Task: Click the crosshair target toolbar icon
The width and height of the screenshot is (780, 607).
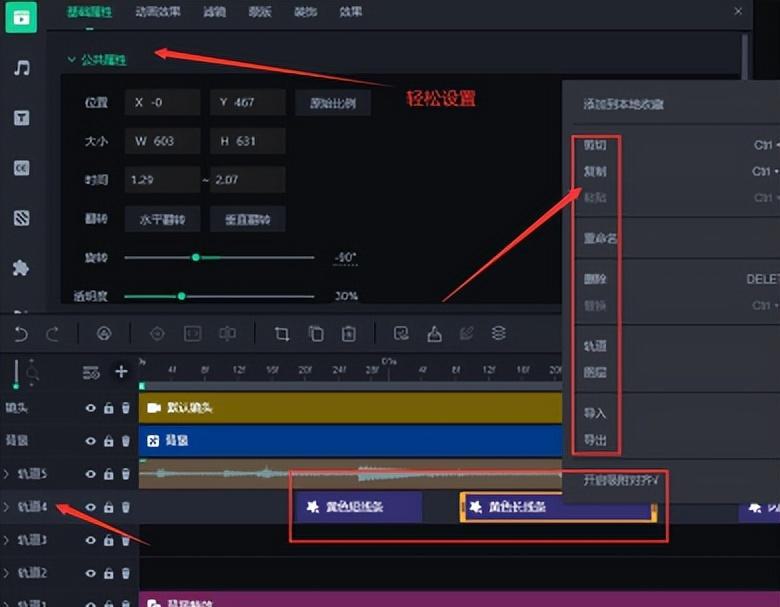Action: [157, 333]
